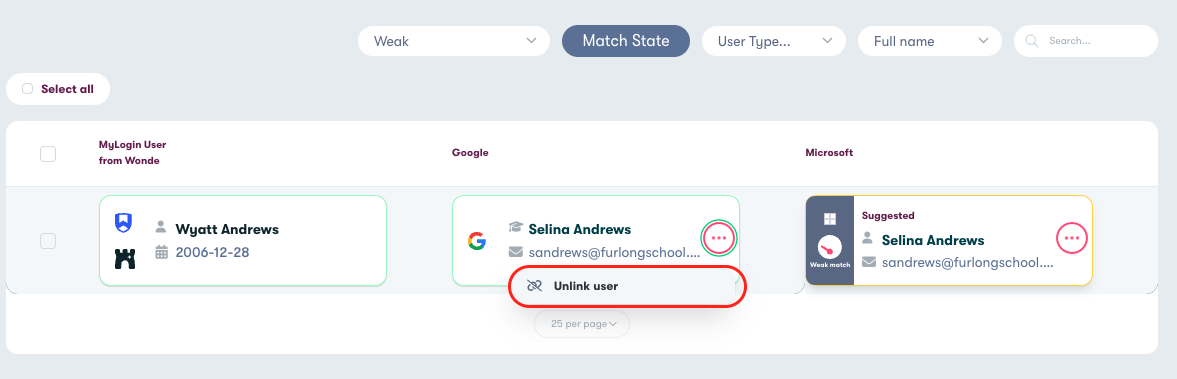Click the black castle Wonde icon
The height and width of the screenshot is (379, 1177).
pyautogui.click(x=125, y=259)
